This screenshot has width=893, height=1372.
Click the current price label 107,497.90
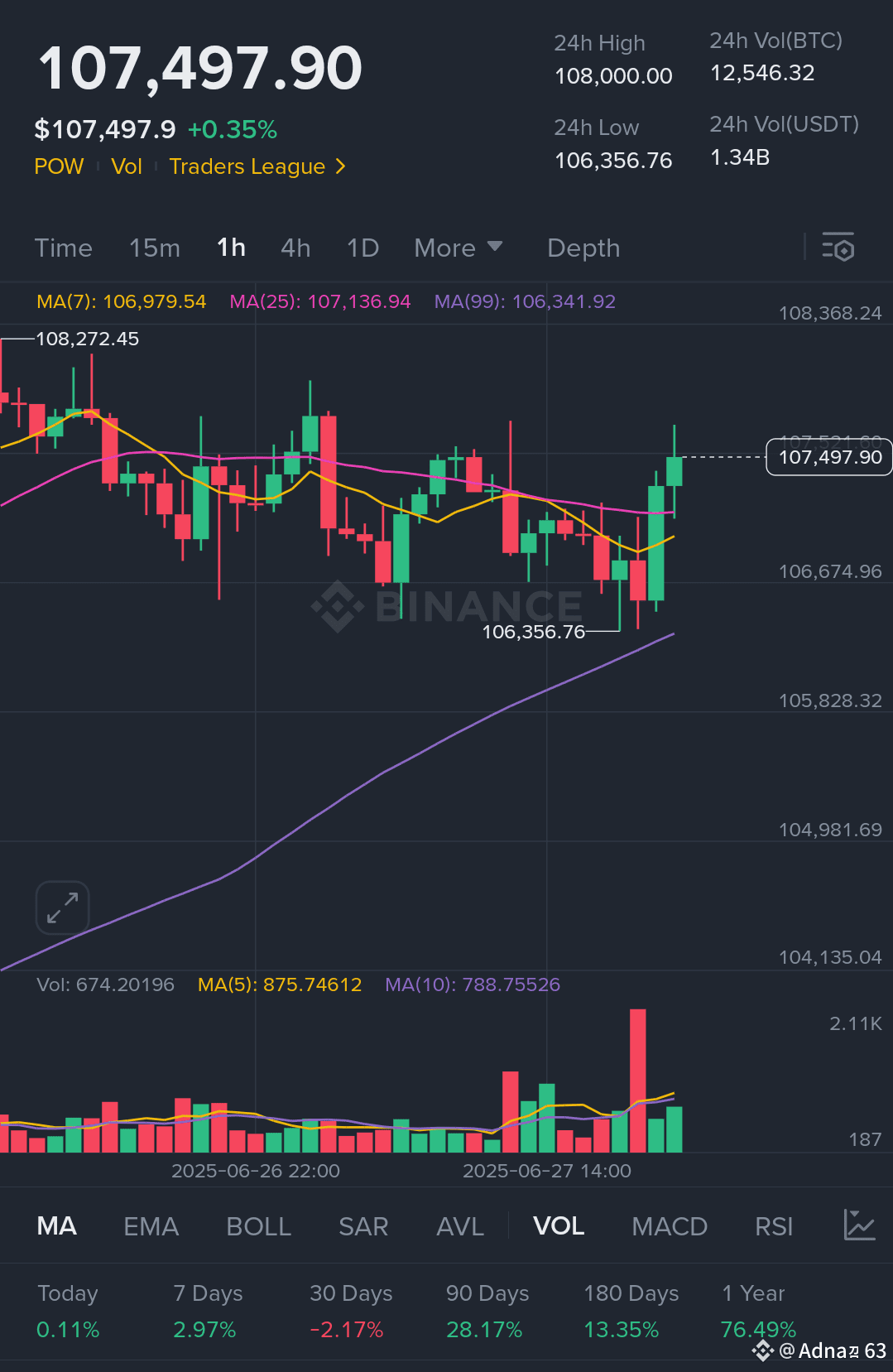click(829, 457)
